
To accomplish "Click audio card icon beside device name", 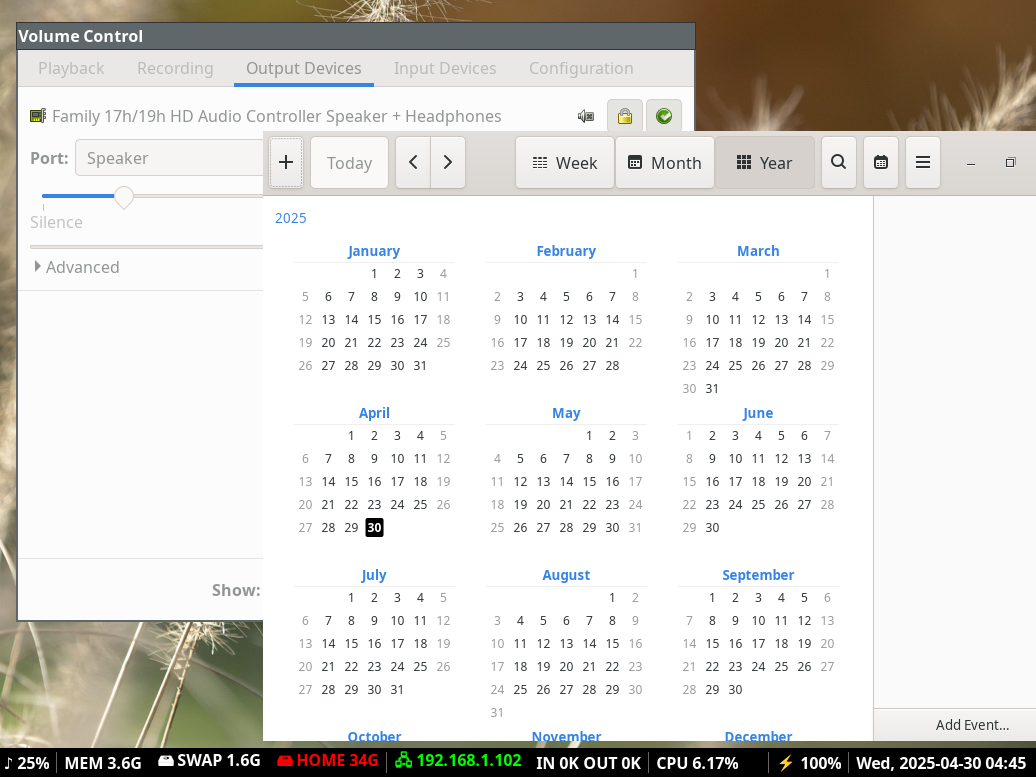I will (38, 116).
